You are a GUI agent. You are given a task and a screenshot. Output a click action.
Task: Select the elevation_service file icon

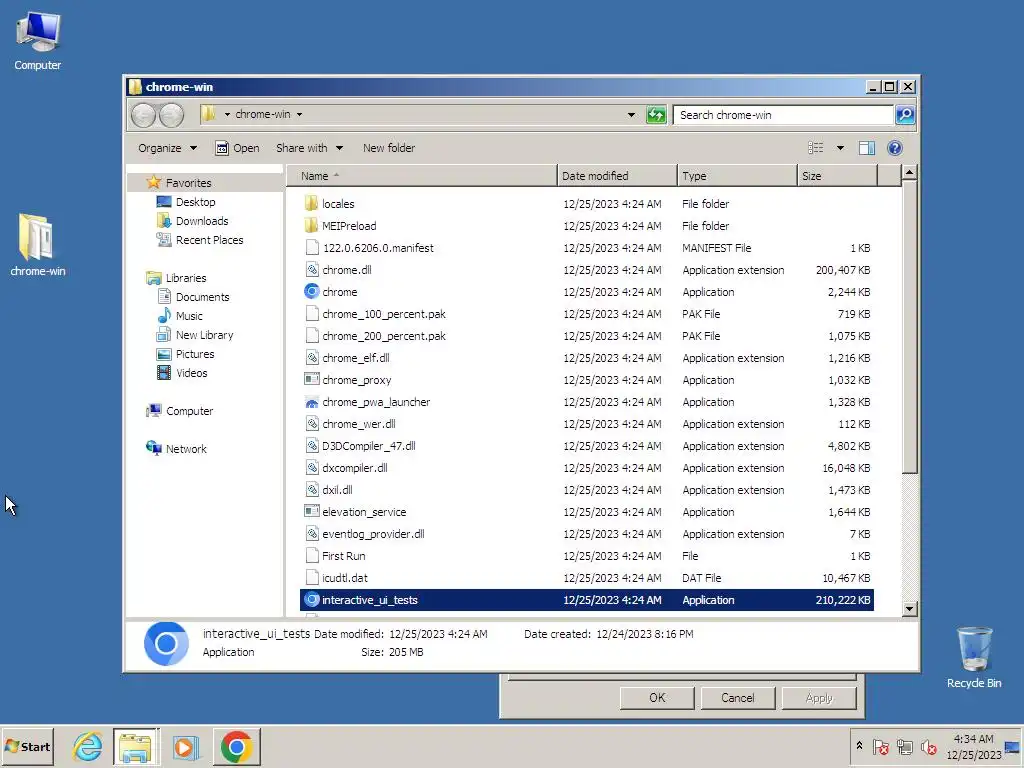coord(312,512)
